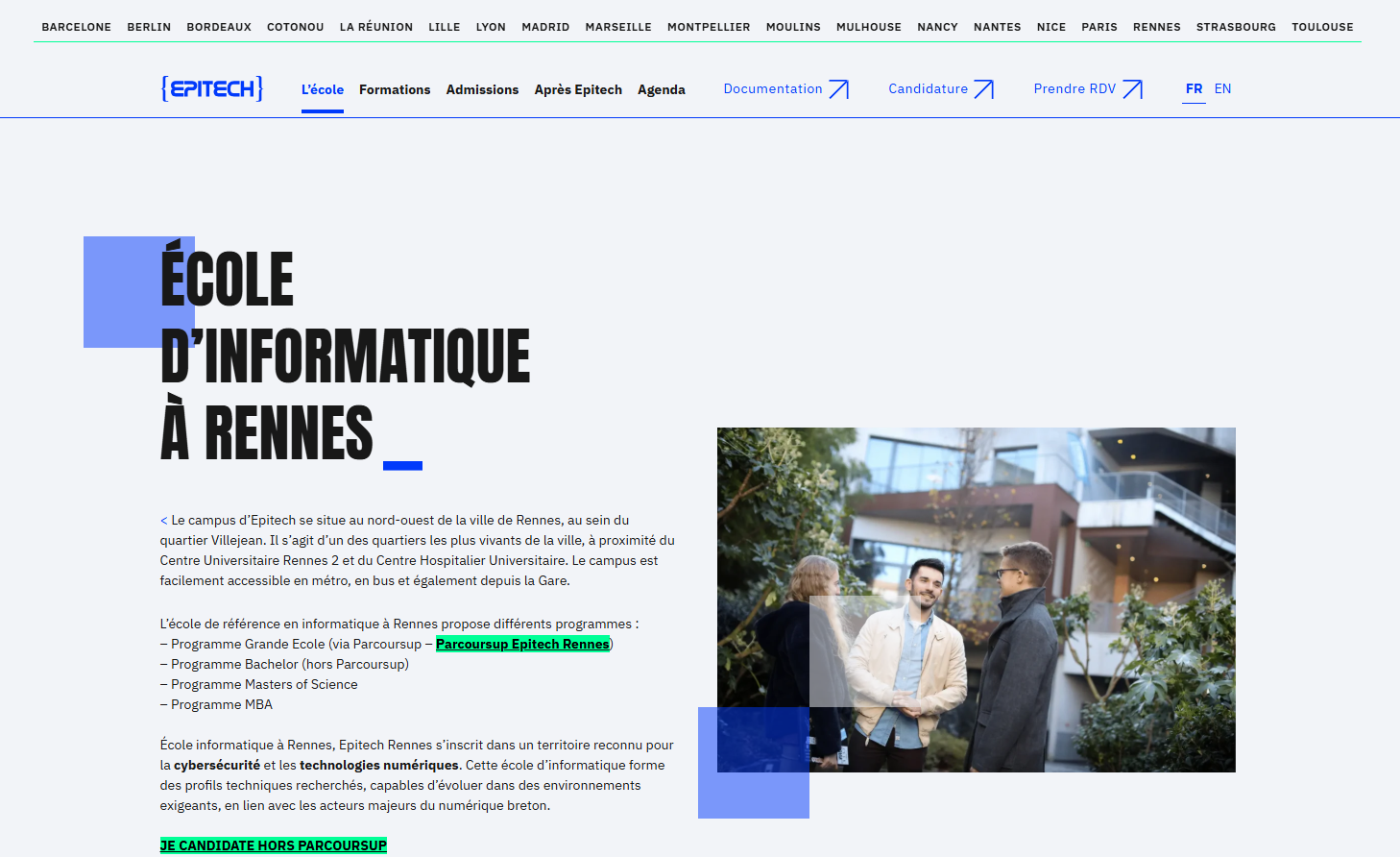
Task: Click the heading École d'informatique à Rennes
Action: 346,355
